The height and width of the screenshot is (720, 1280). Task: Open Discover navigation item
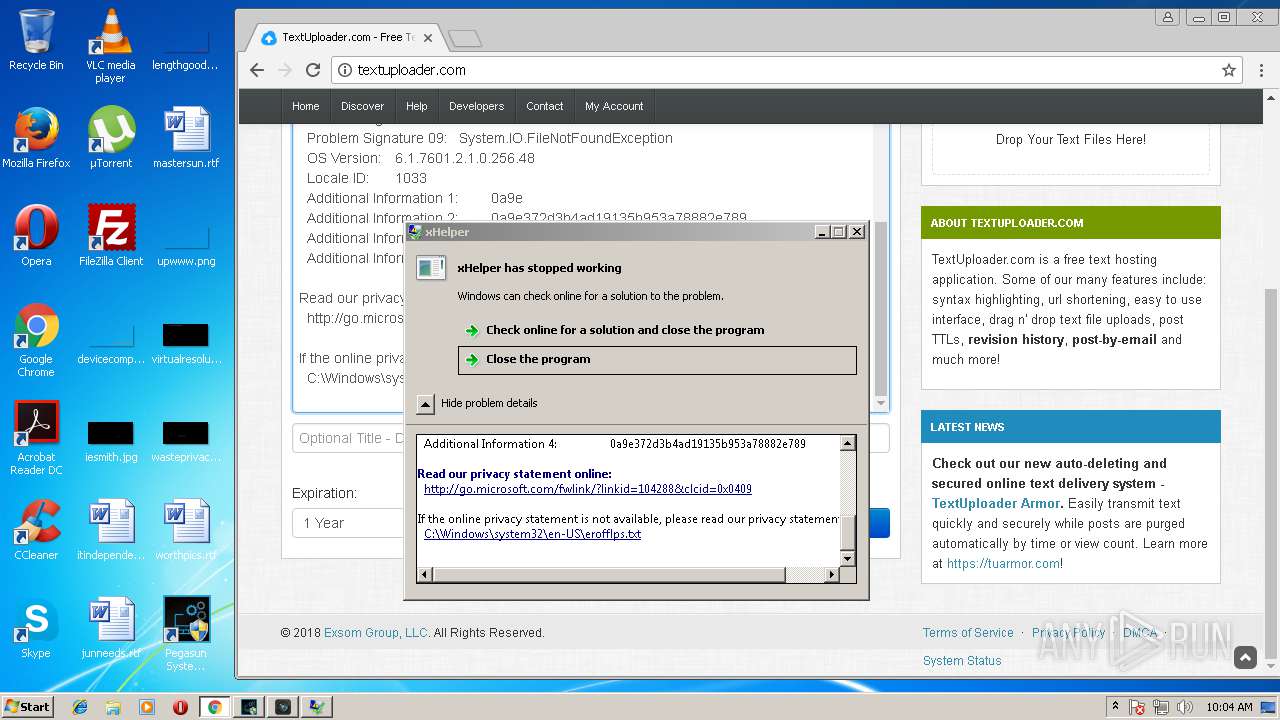[362, 106]
